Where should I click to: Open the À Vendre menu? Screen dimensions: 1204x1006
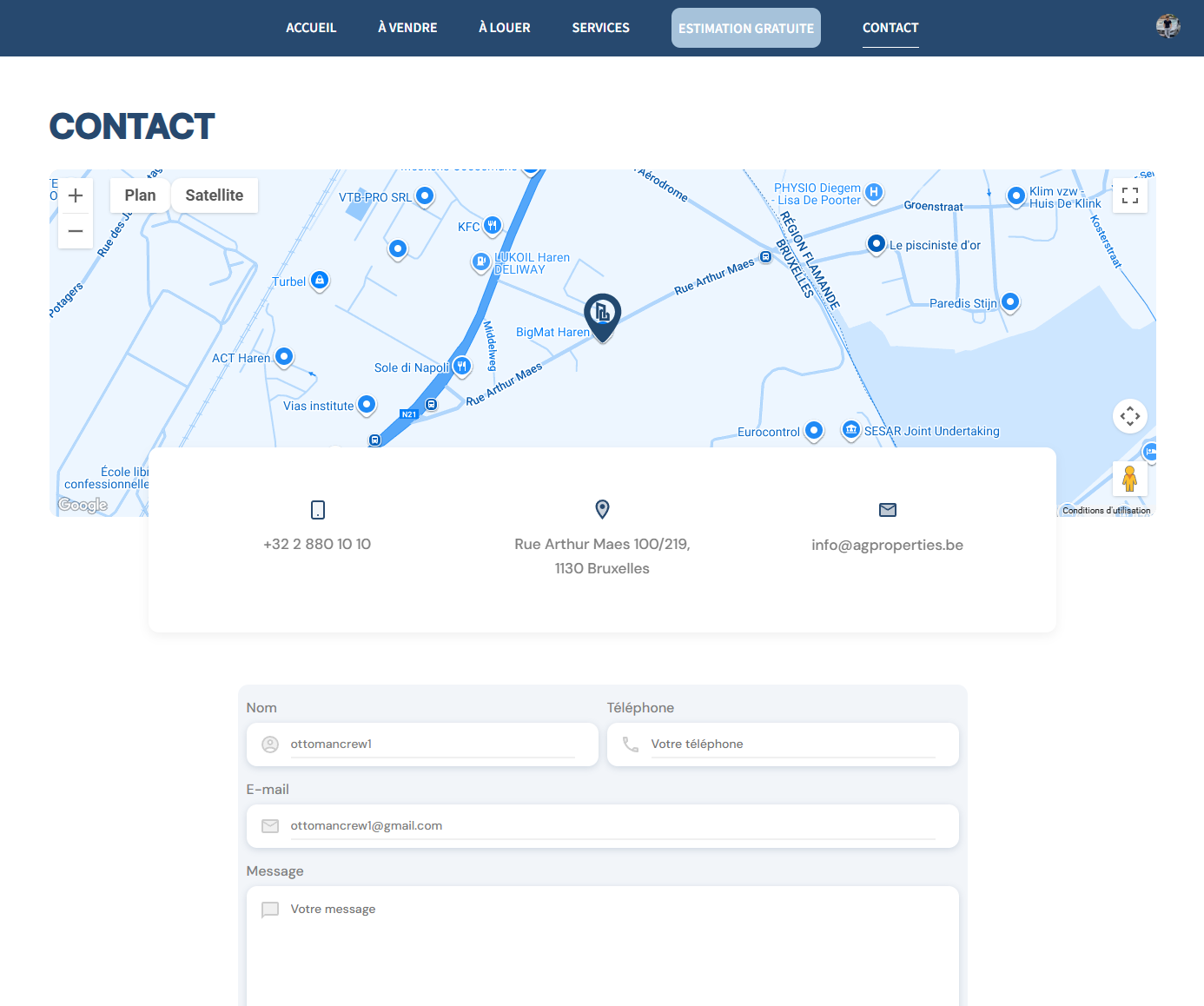click(x=407, y=28)
